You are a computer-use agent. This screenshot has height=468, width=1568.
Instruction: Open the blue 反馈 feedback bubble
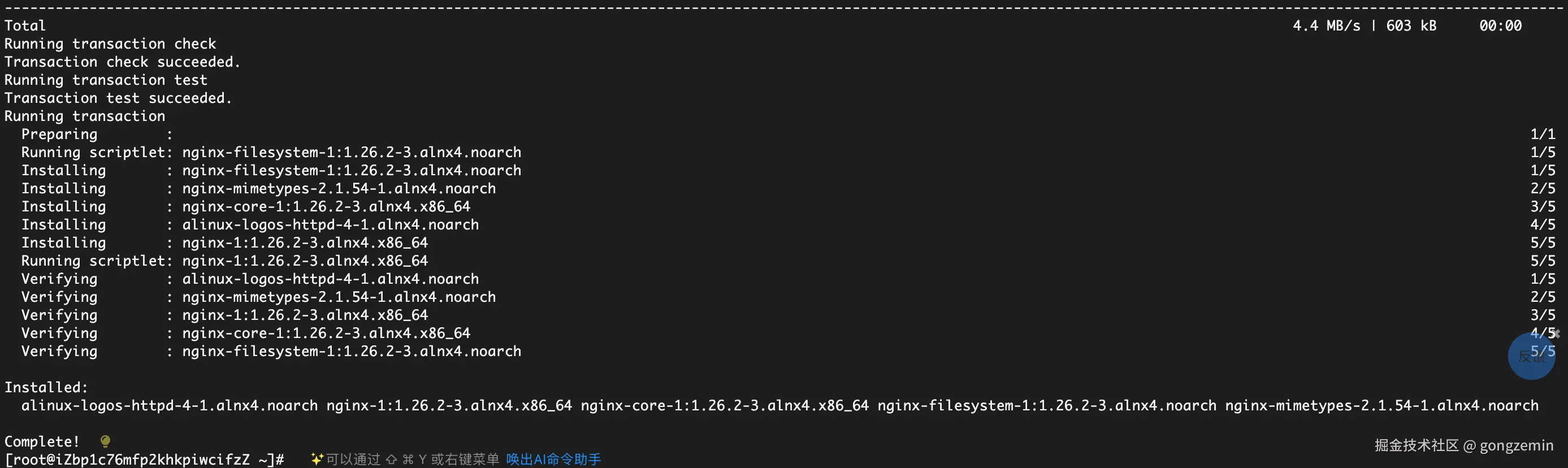pyautogui.click(x=1531, y=357)
